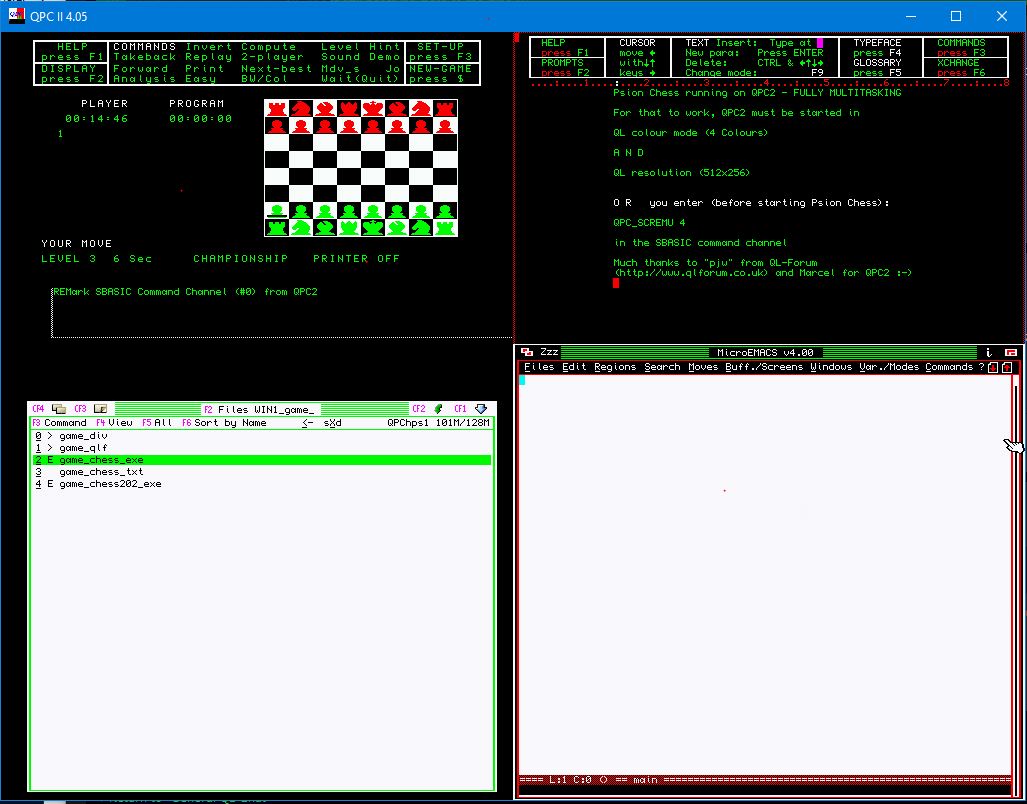Click the 'Takeback' command in chess
This screenshot has height=804, width=1027.
pyautogui.click(x=145, y=57)
